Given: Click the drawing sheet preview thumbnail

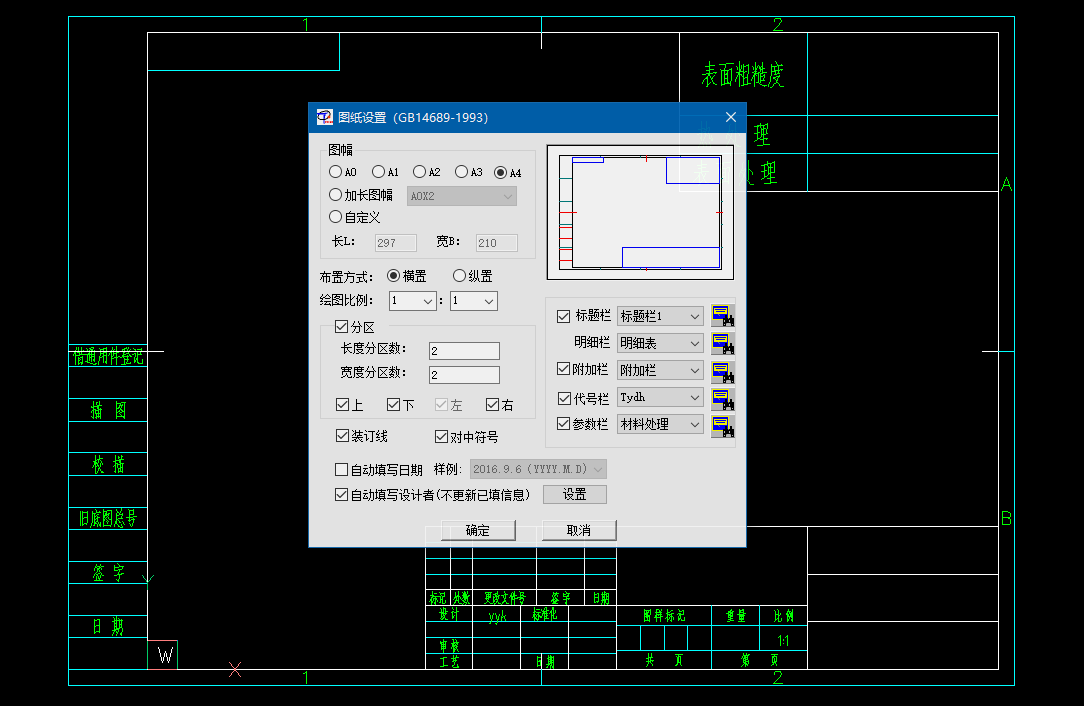Looking at the screenshot, I should pos(640,212).
